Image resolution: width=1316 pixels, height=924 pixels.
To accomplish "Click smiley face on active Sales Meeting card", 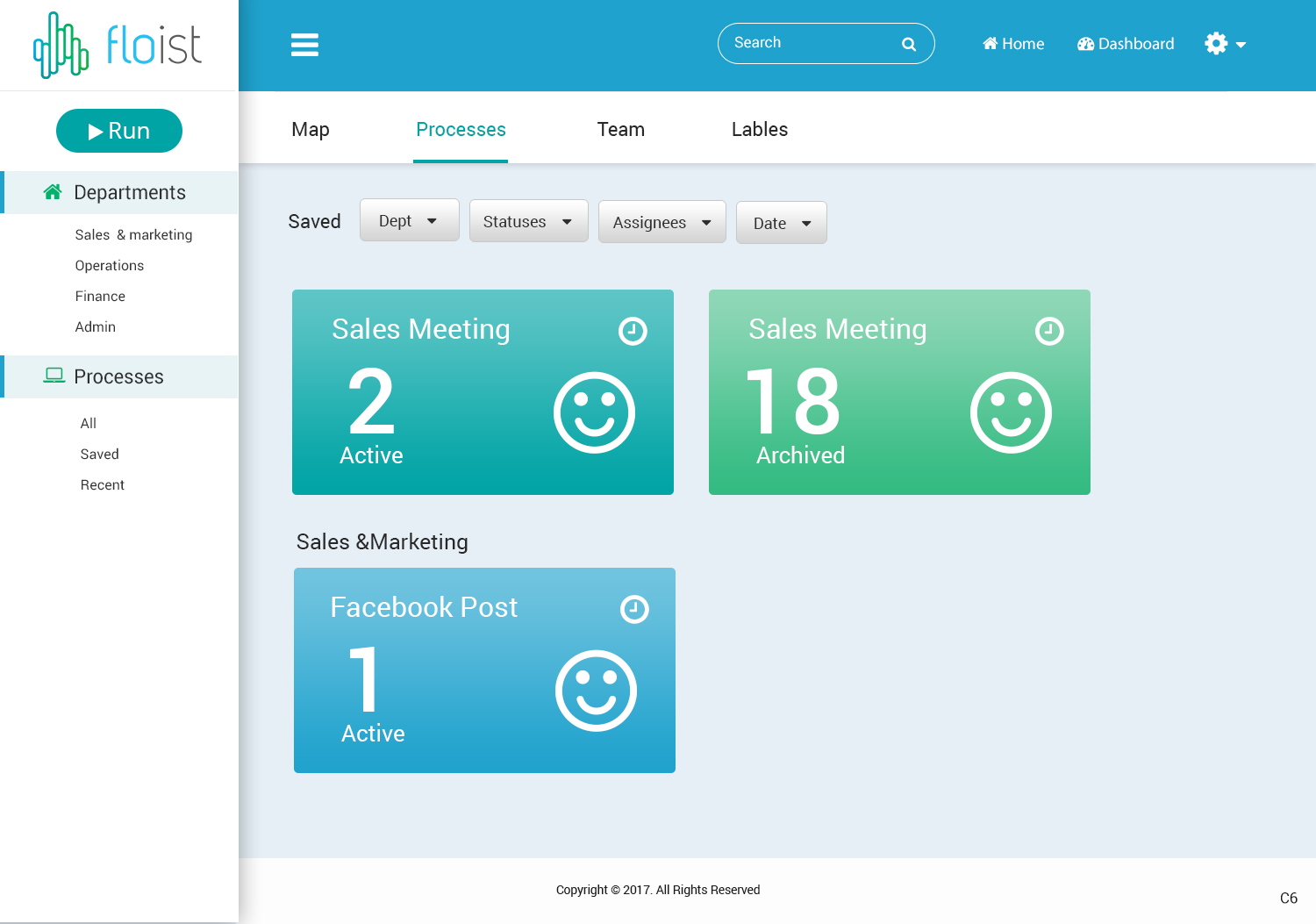I will tap(594, 412).
